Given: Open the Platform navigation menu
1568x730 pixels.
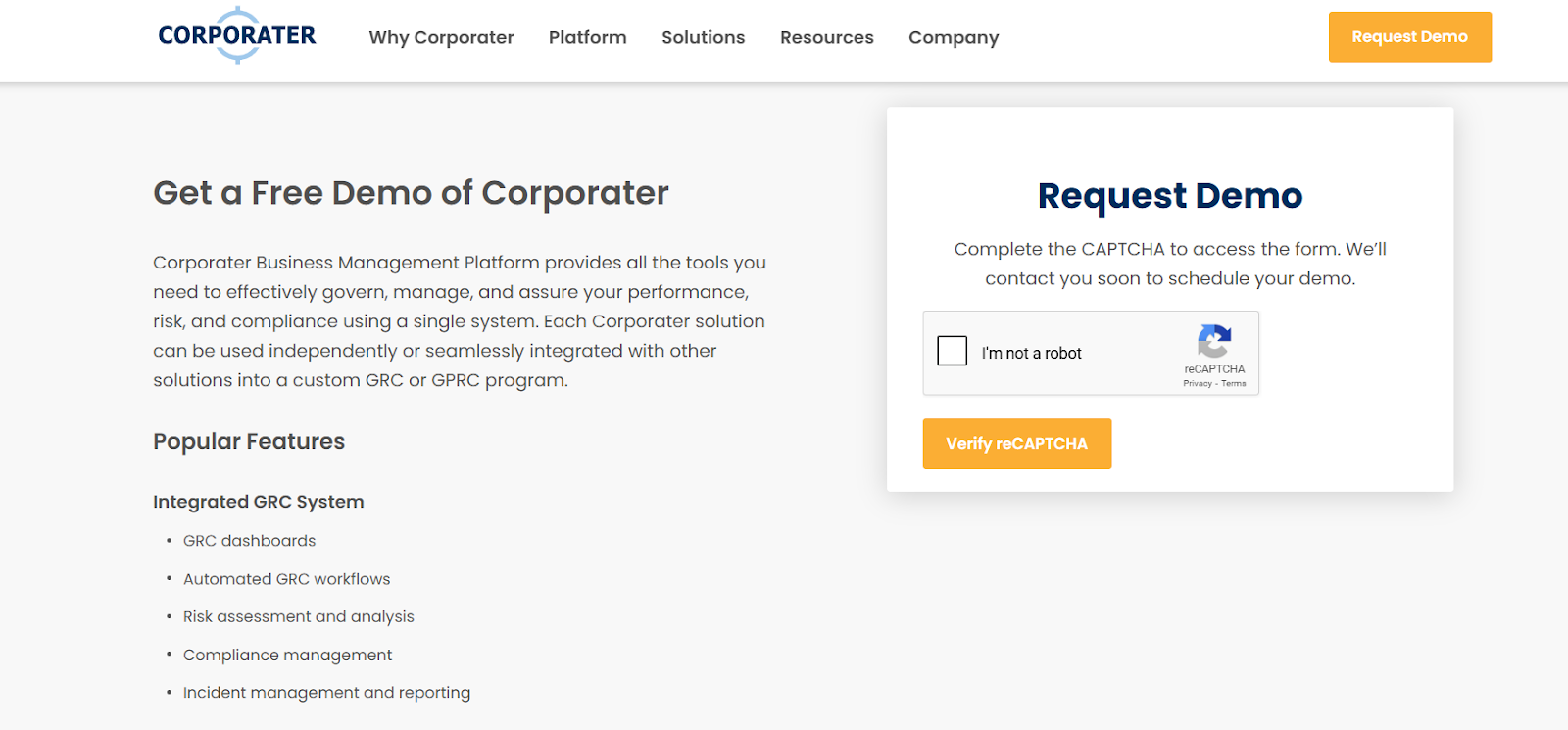Looking at the screenshot, I should (587, 37).
